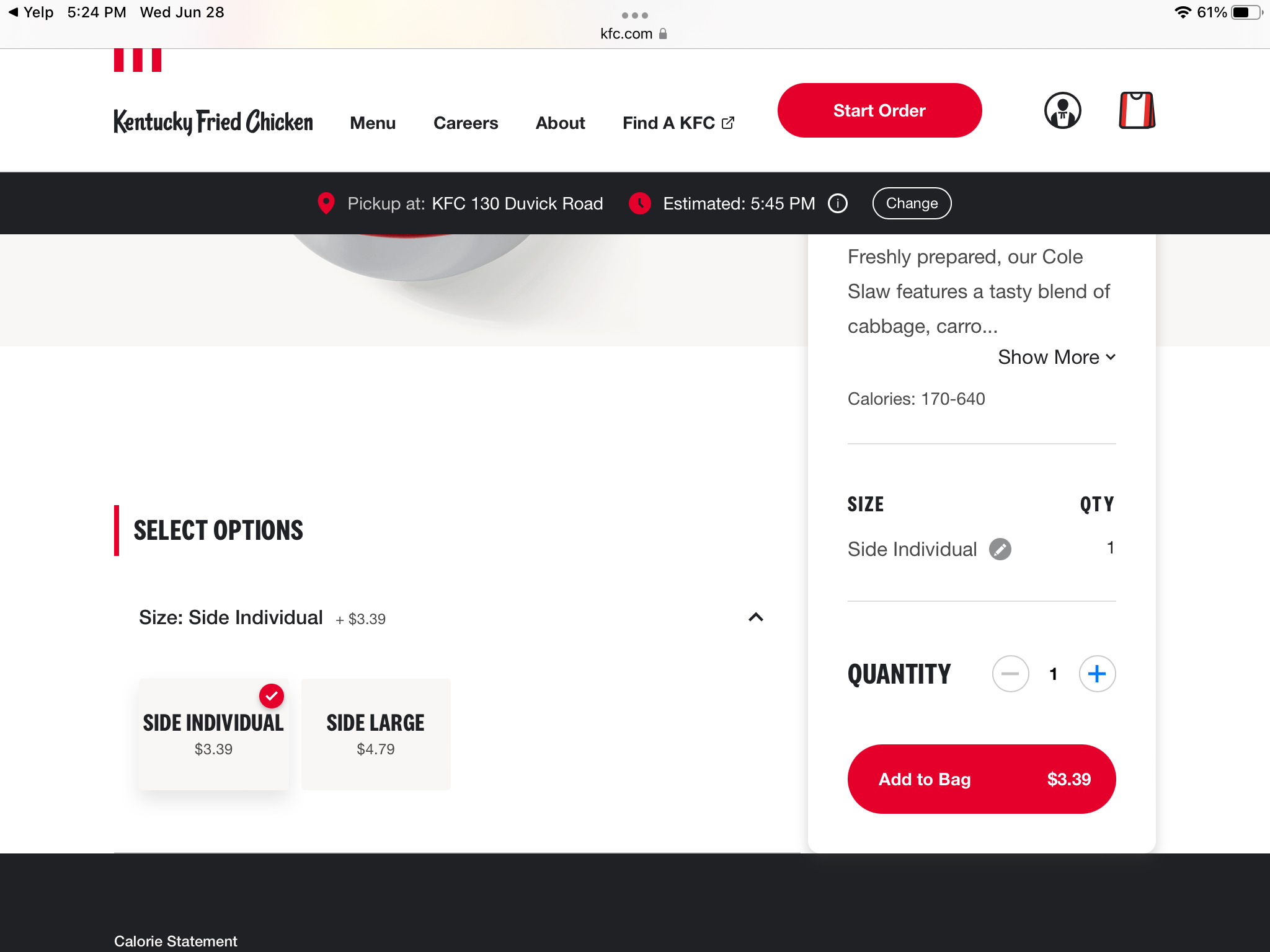Open the user account profile icon
This screenshot has width=1270, height=952.
pyautogui.click(x=1062, y=111)
